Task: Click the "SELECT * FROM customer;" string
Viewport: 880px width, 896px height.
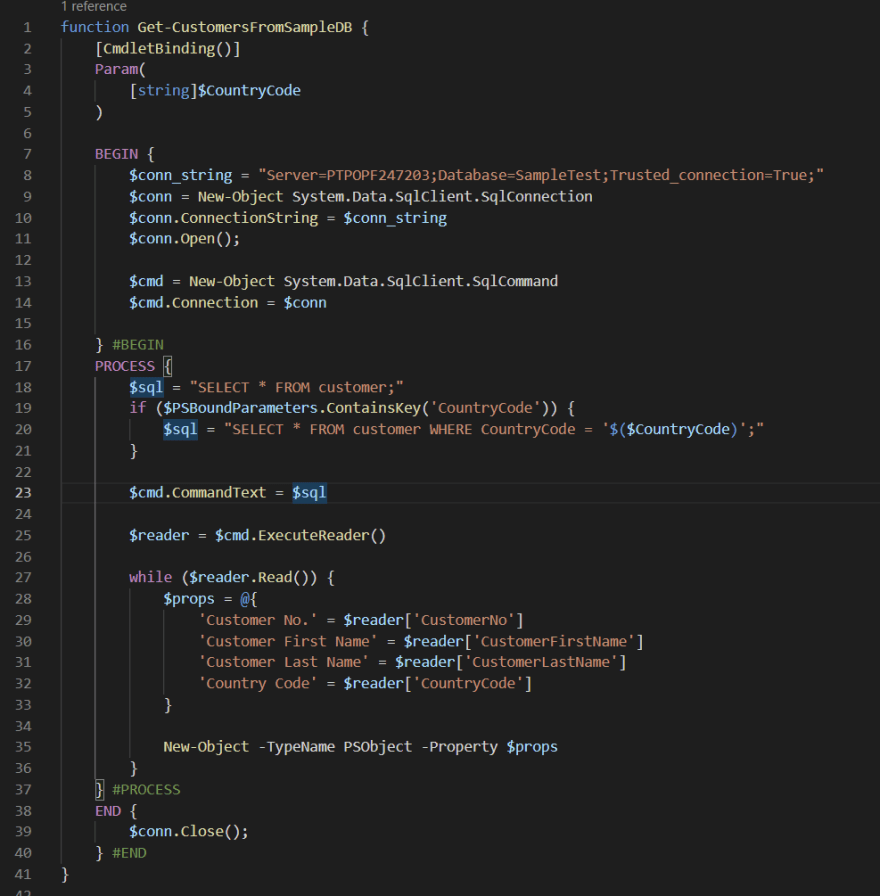Action: point(297,387)
